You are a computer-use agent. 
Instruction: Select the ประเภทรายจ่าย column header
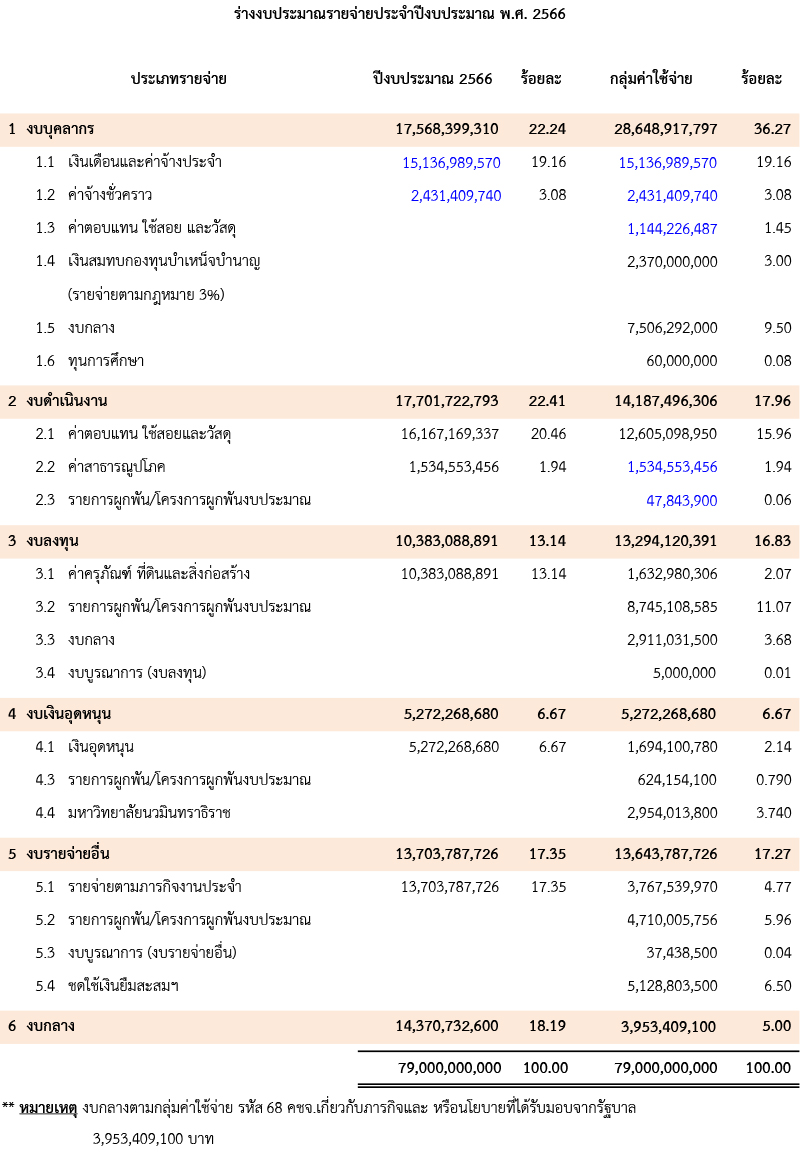(x=178, y=79)
